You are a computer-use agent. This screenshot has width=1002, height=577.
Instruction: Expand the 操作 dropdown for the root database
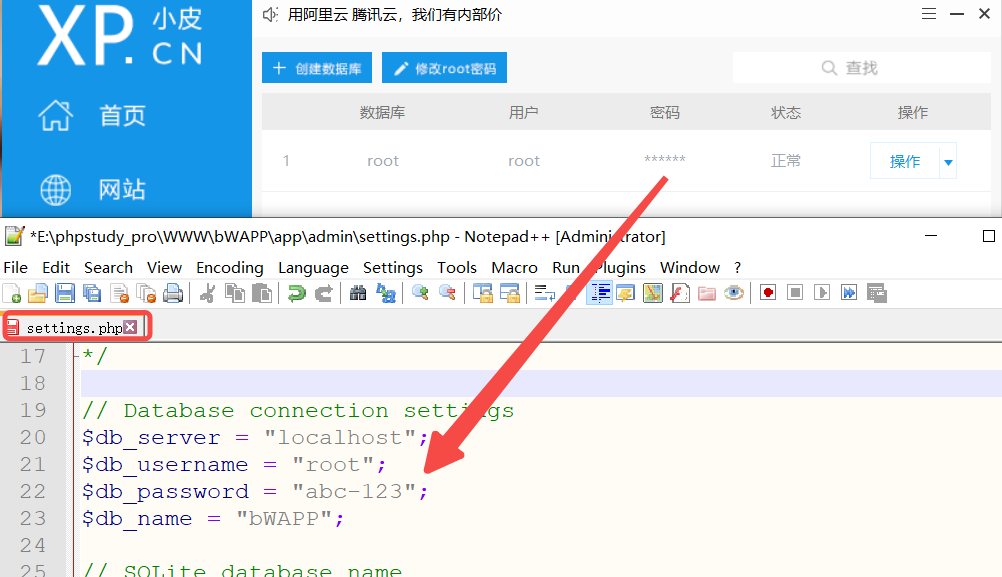pyautogui.click(x=947, y=160)
